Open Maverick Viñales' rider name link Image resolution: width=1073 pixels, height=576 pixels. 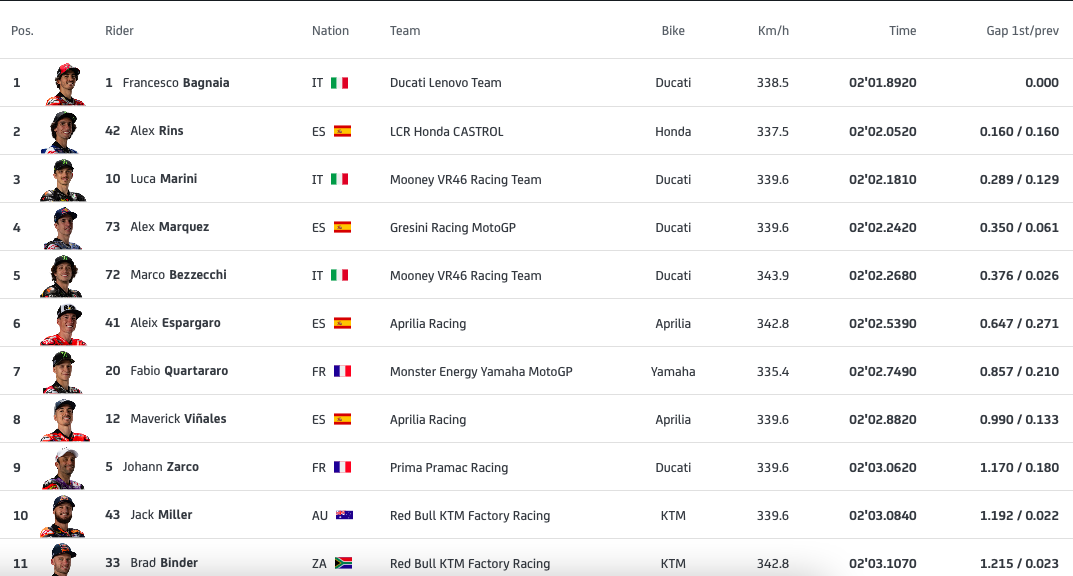(179, 419)
